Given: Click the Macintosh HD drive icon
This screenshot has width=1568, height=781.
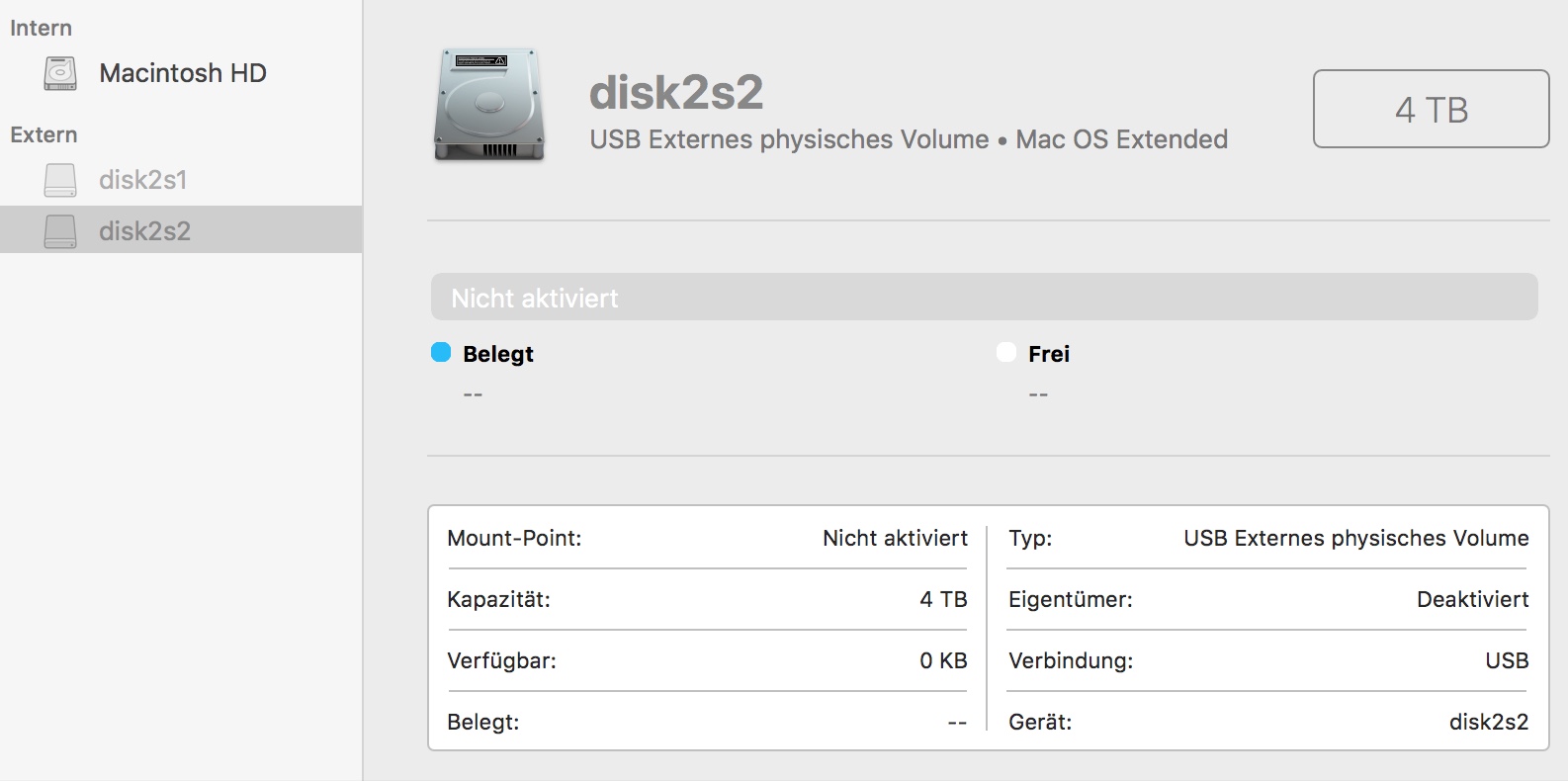Looking at the screenshot, I should click(60, 74).
